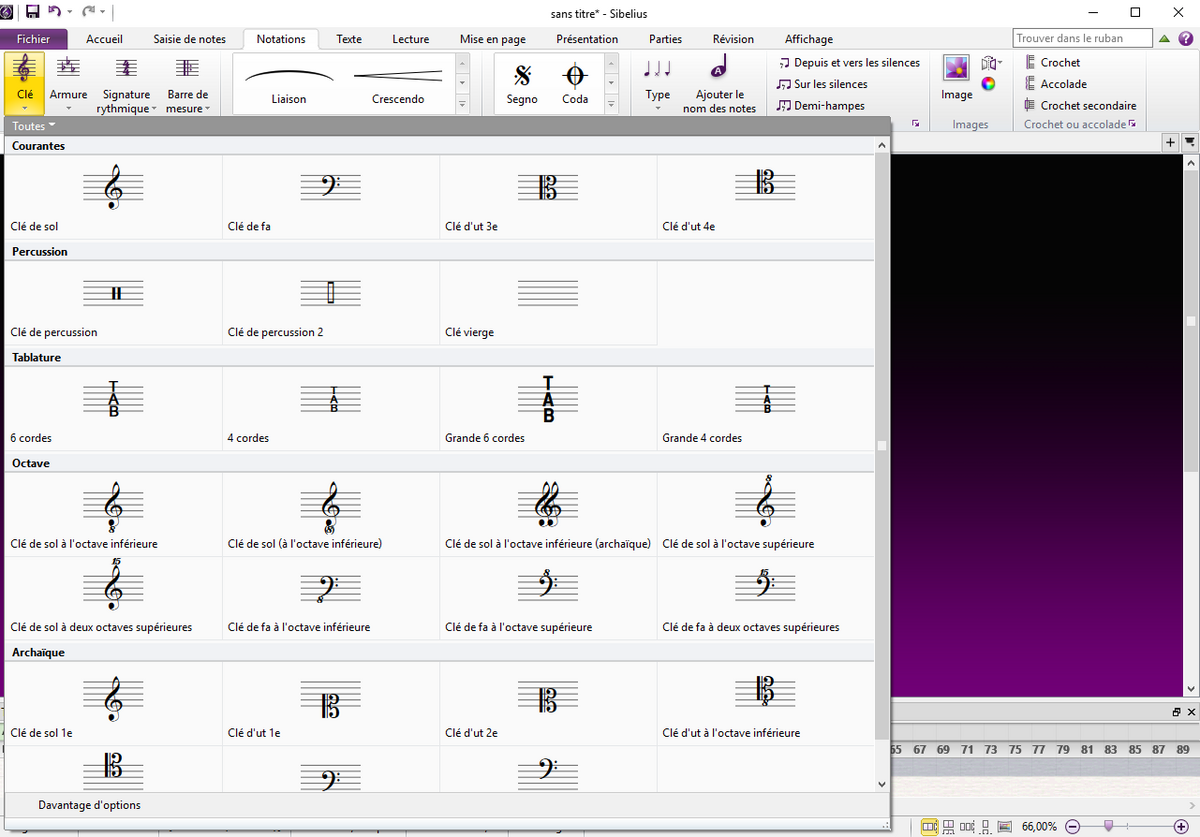Open the Fichier tab
Image resolution: width=1200 pixels, height=837 pixels.
[x=34, y=39]
